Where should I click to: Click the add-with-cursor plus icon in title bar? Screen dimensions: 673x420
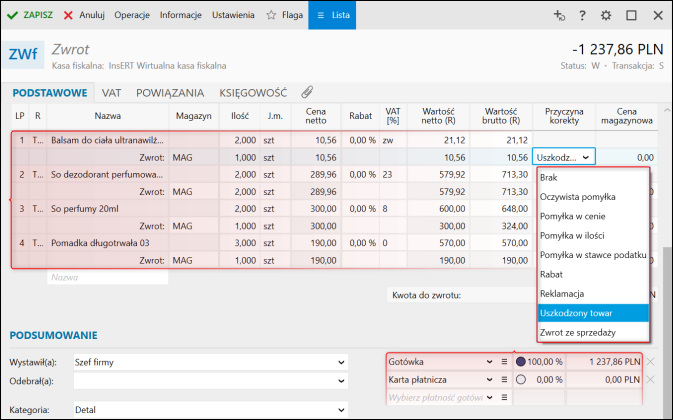[559, 16]
